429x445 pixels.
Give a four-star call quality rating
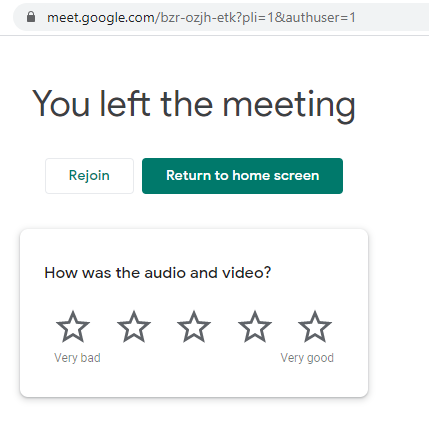(255, 327)
